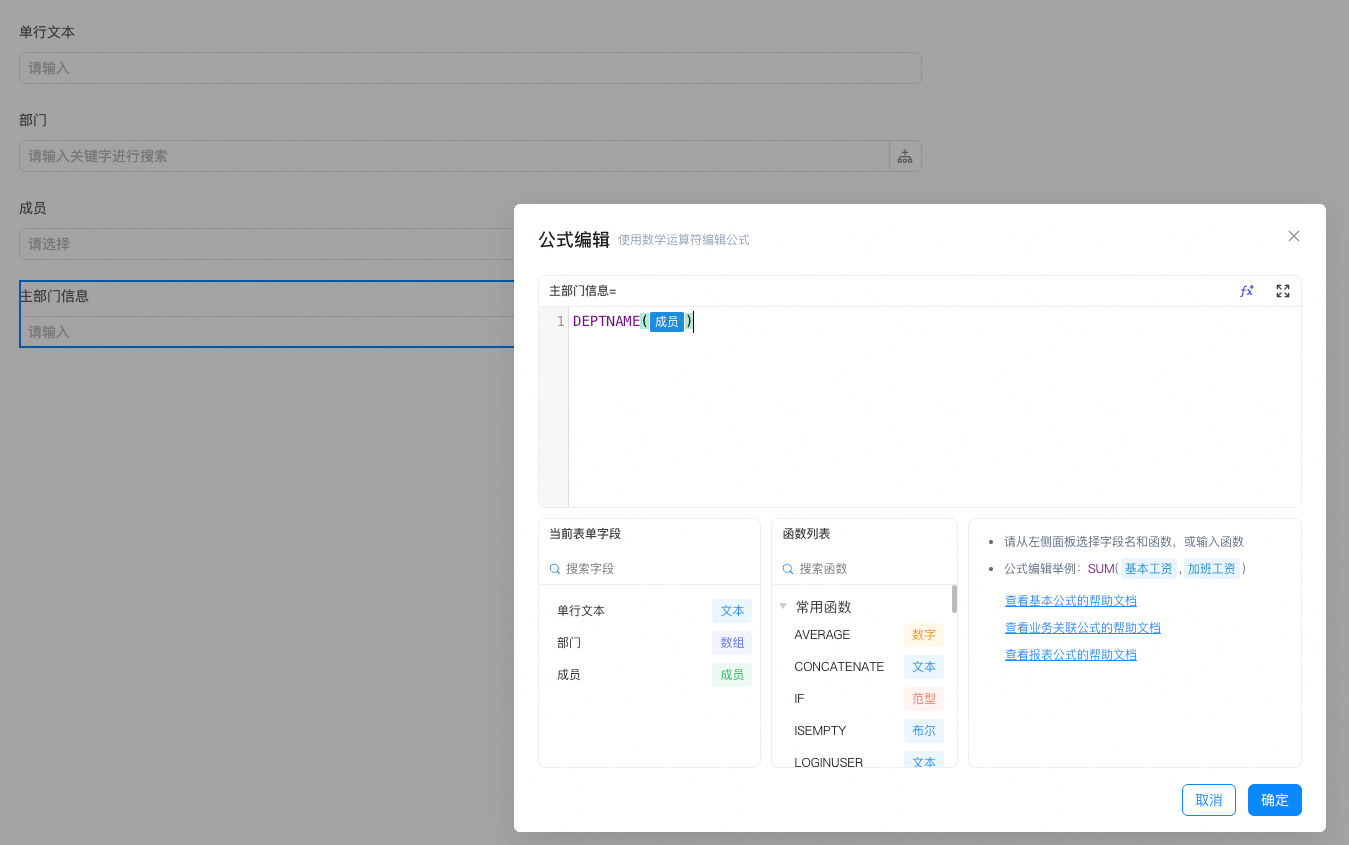Click the search icon in function search
The image size is (1349, 845).
pyautogui.click(x=788, y=569)
